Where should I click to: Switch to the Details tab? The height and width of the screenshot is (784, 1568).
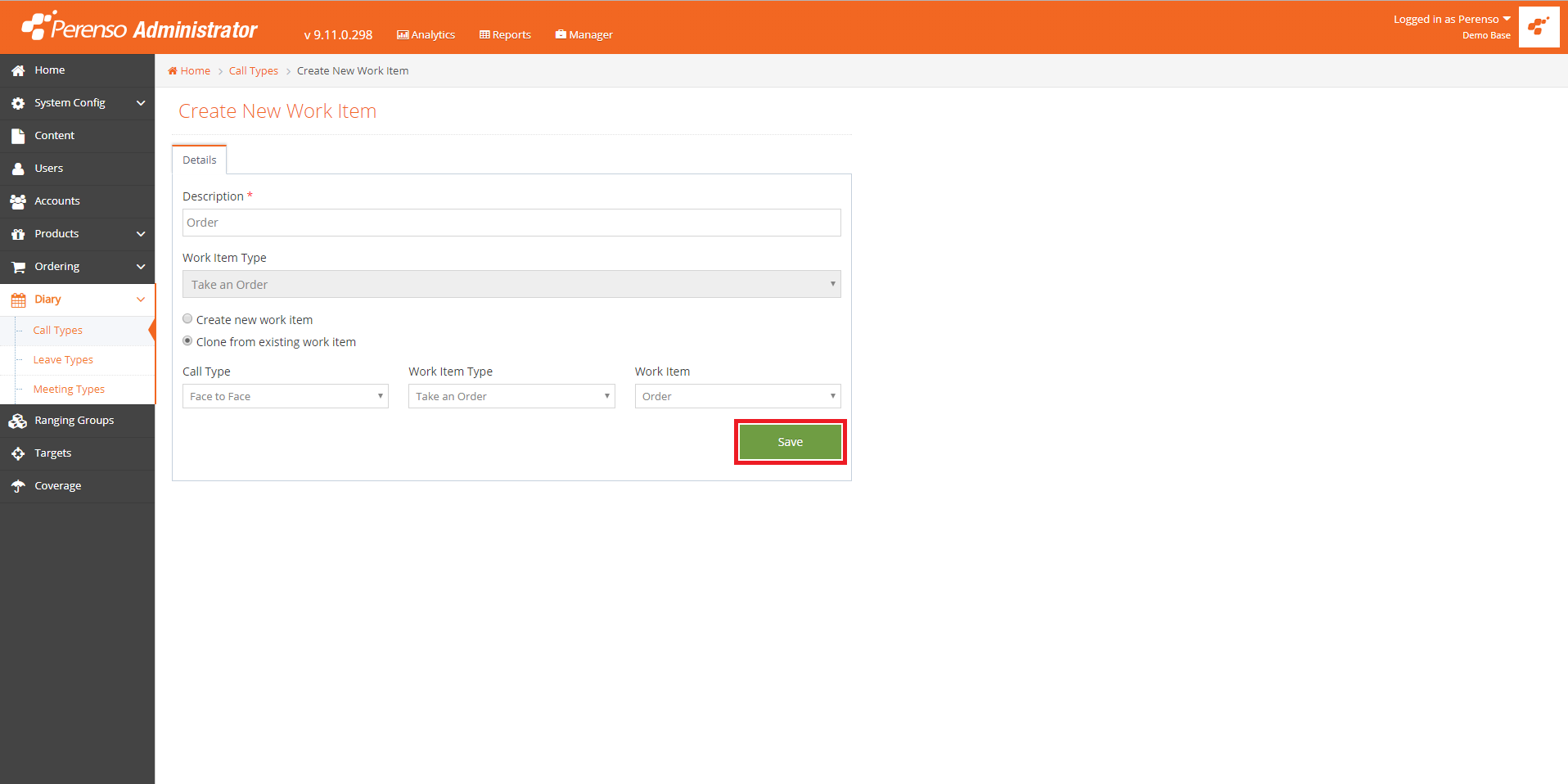(x=200, y=160)
